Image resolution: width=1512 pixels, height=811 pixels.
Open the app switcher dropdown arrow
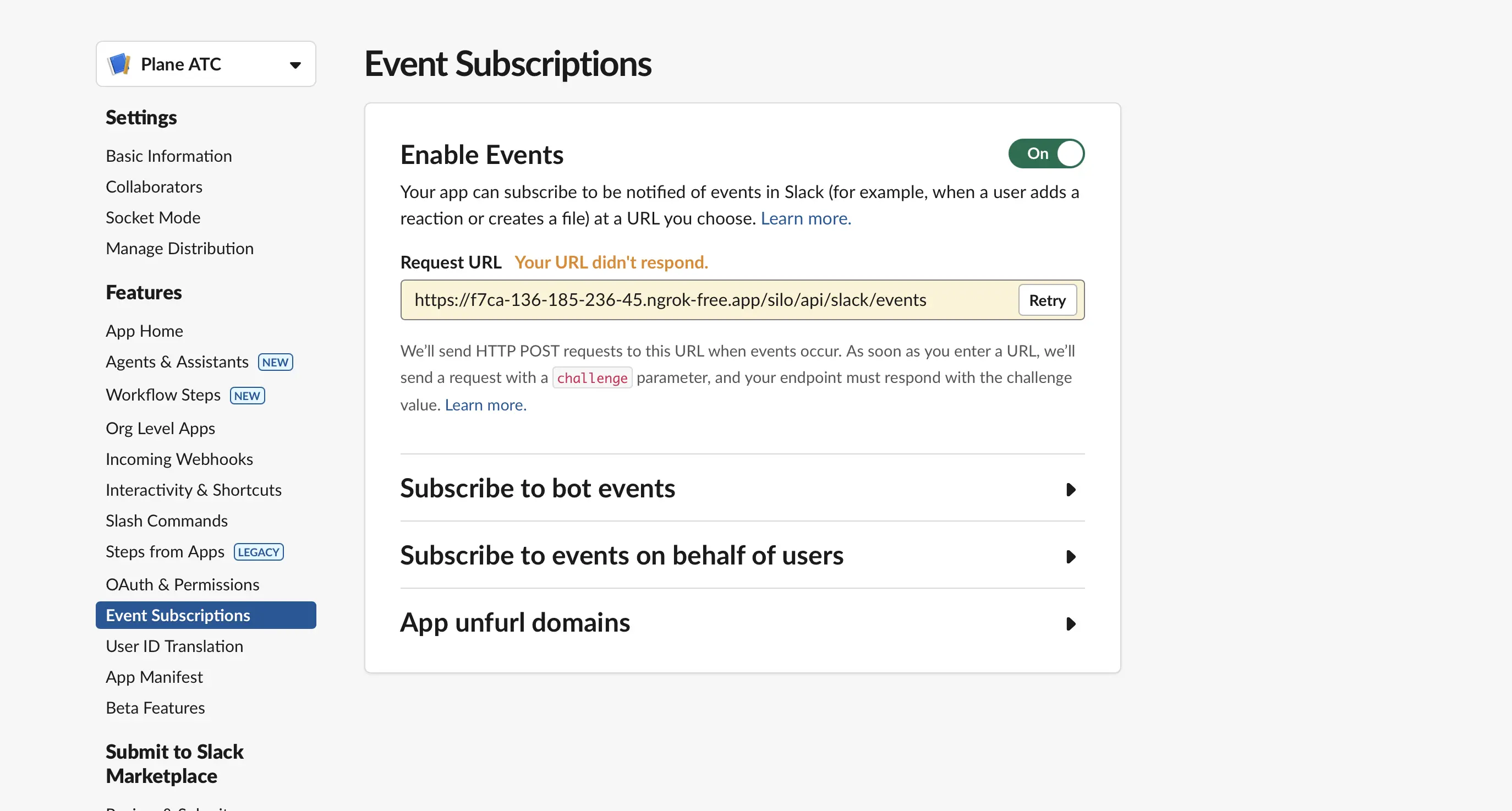tap(295, 64)
